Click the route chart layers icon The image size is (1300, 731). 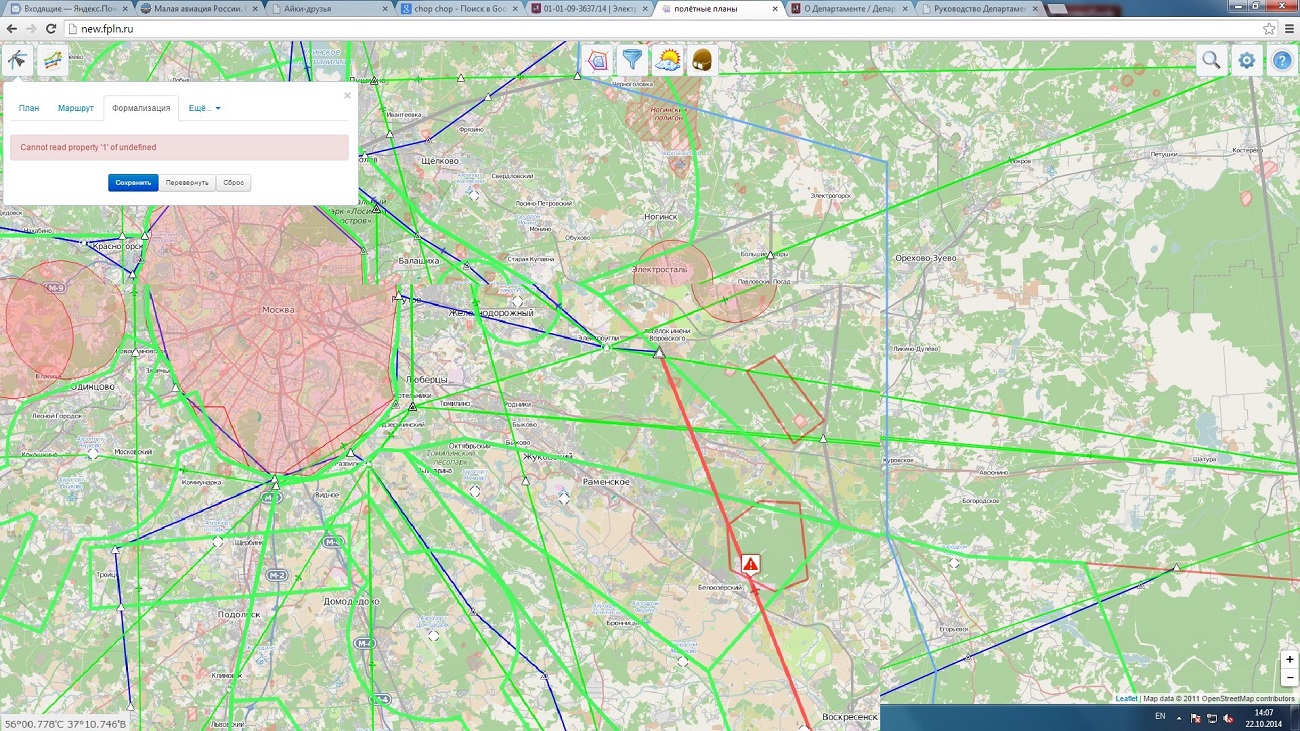52,61
